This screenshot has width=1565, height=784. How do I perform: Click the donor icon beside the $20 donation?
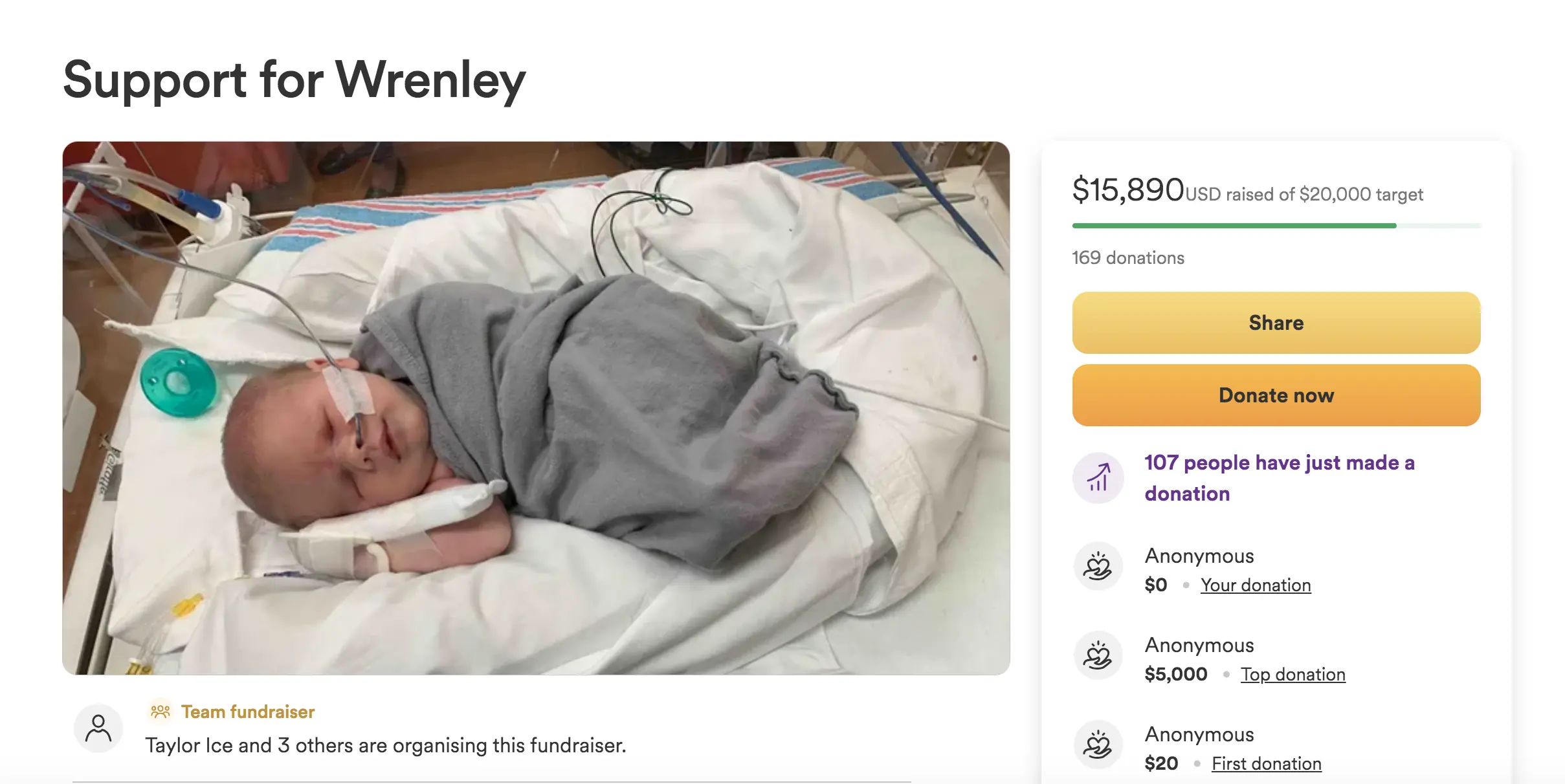pyautogui.click(x=1098, y=745)
